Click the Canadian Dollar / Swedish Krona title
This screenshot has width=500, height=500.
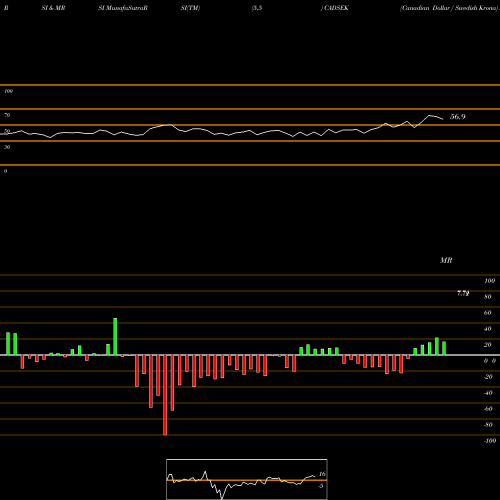[449, 8]
